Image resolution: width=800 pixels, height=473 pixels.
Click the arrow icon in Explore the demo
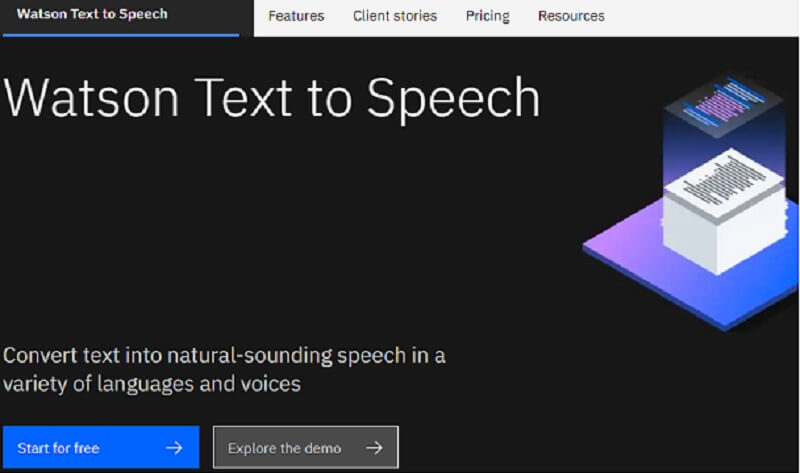374,448
